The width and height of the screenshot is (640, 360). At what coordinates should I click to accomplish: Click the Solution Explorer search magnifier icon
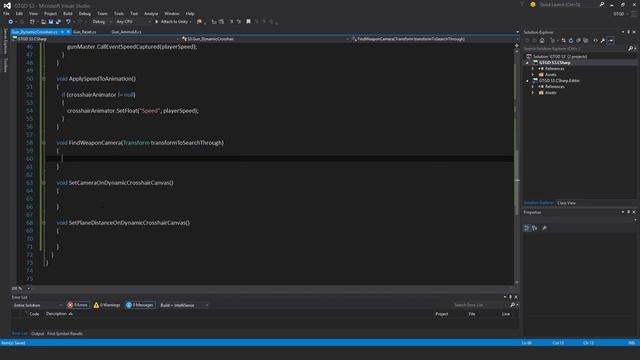631,49
